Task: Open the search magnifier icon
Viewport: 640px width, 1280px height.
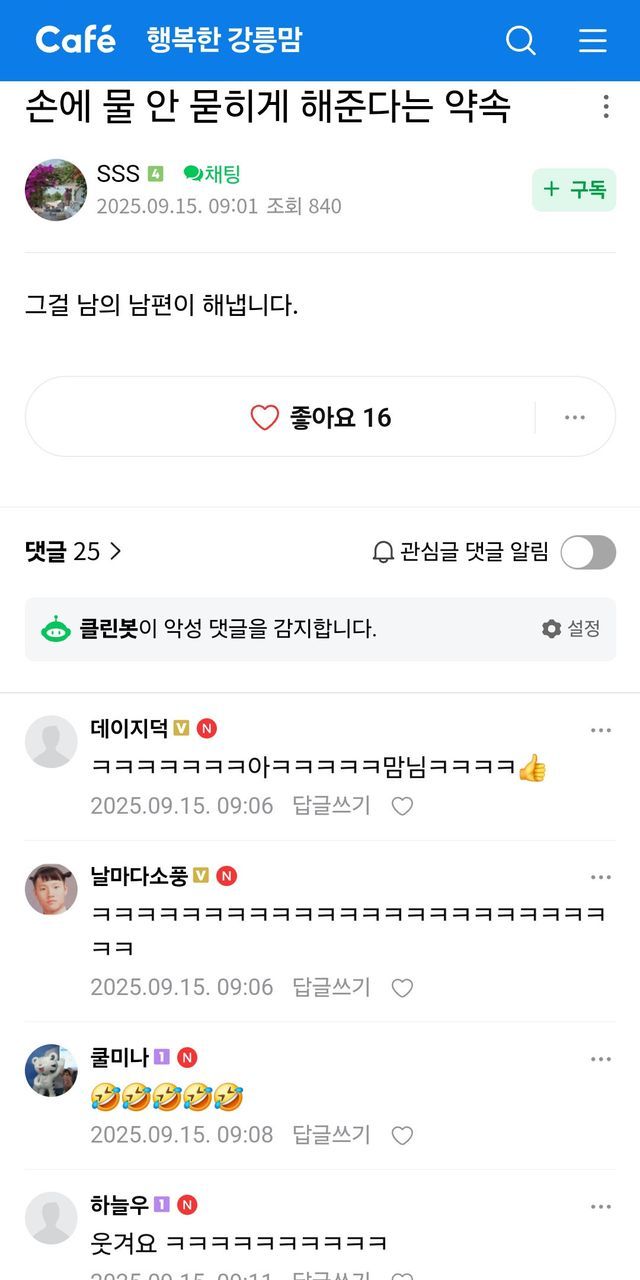Action: point(521,40)
